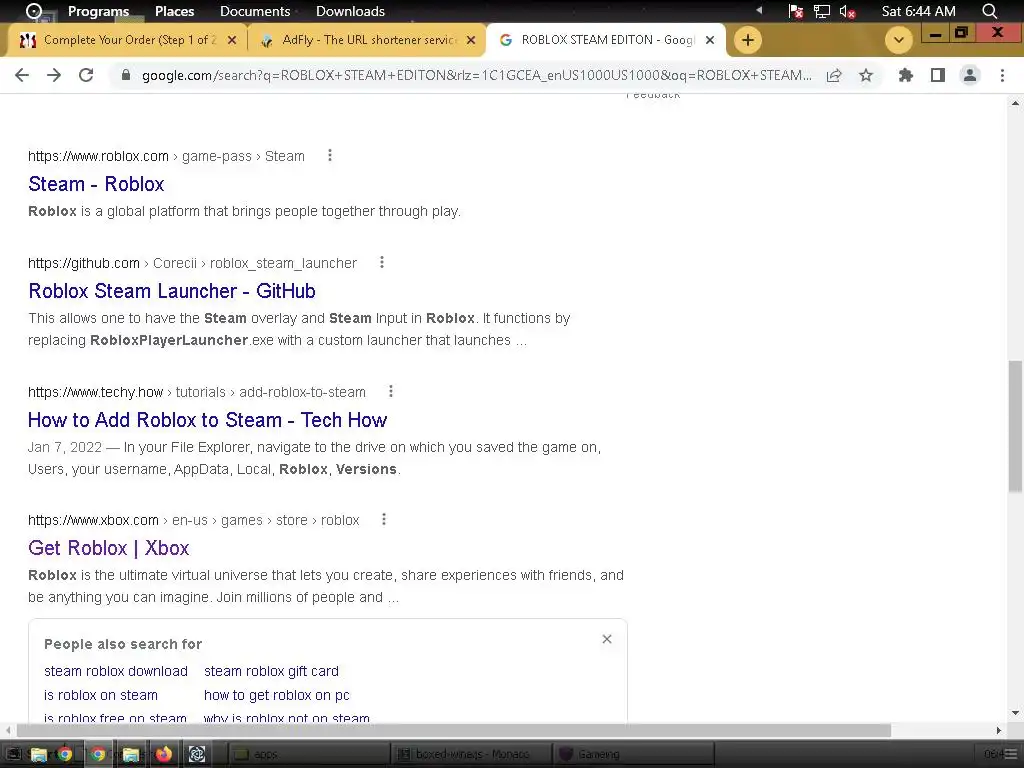Open Chrome's three-dot main menu

click(1002, 75)
